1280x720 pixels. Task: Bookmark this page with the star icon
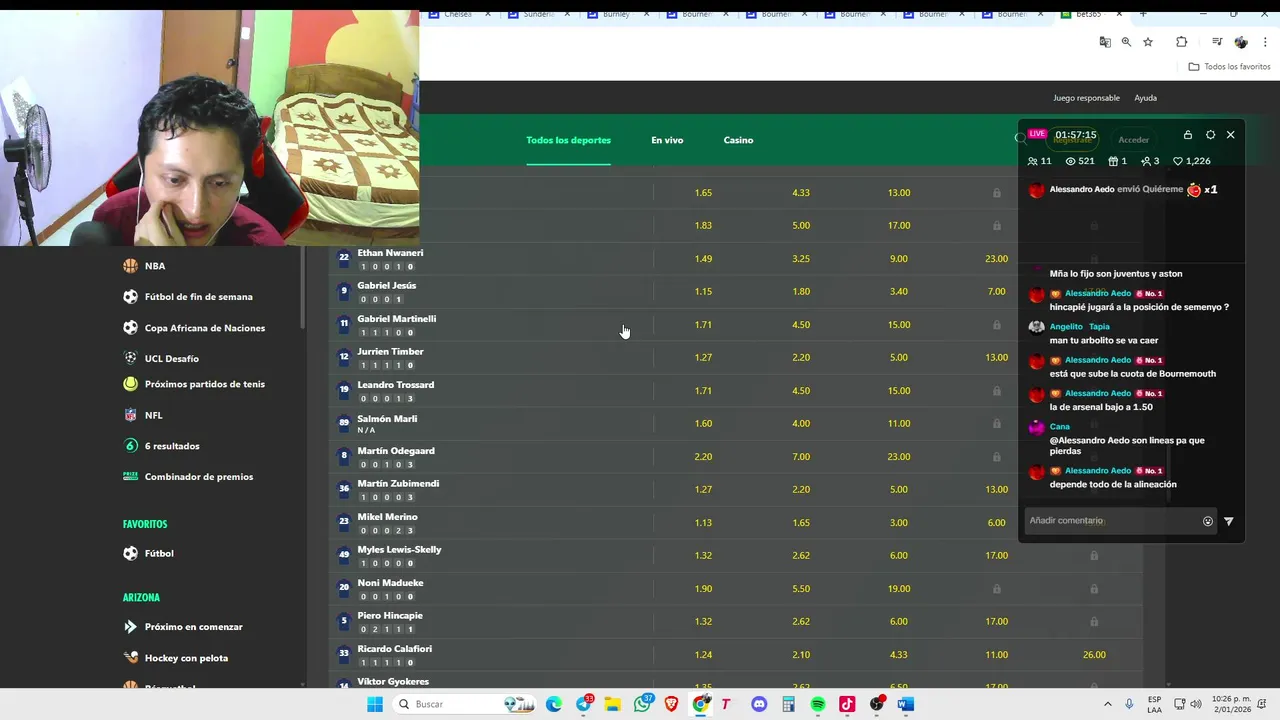(x=1148, y=42)
